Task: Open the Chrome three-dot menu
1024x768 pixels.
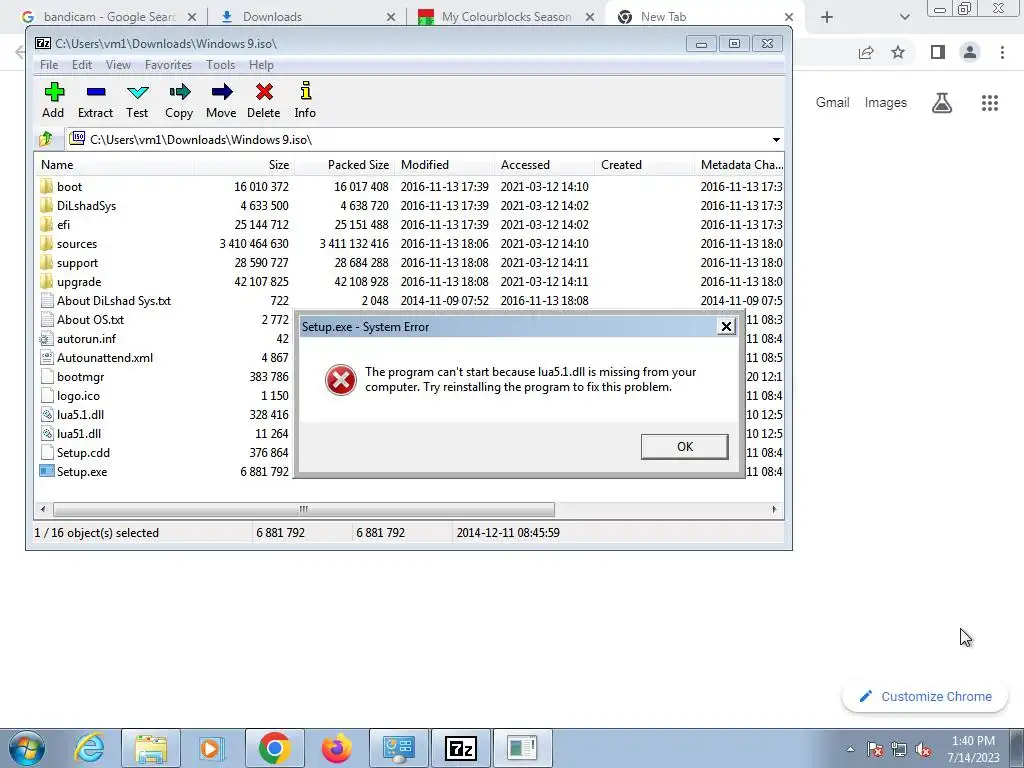Action: click(1002, 52)
